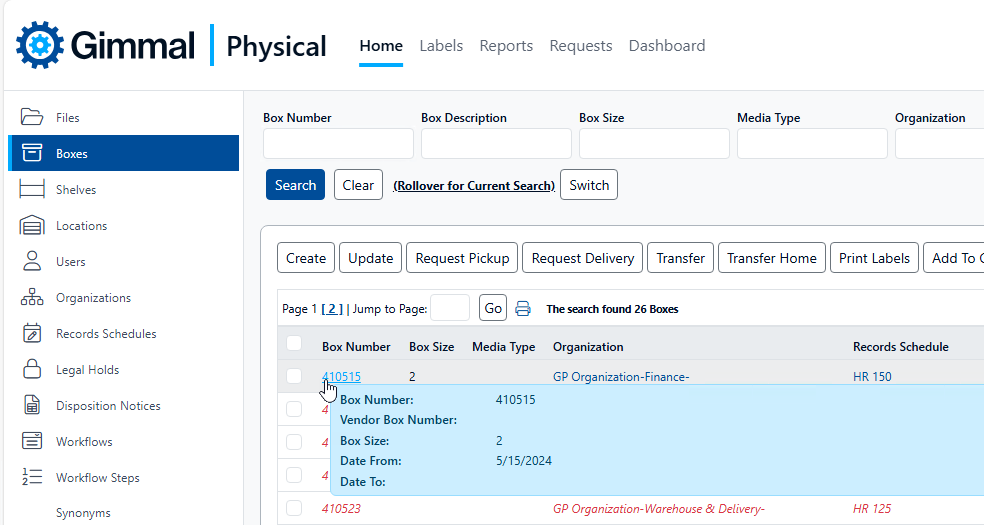Check the box for row 410523
Viewport: 984px width, 525px height.
(294, 507)
